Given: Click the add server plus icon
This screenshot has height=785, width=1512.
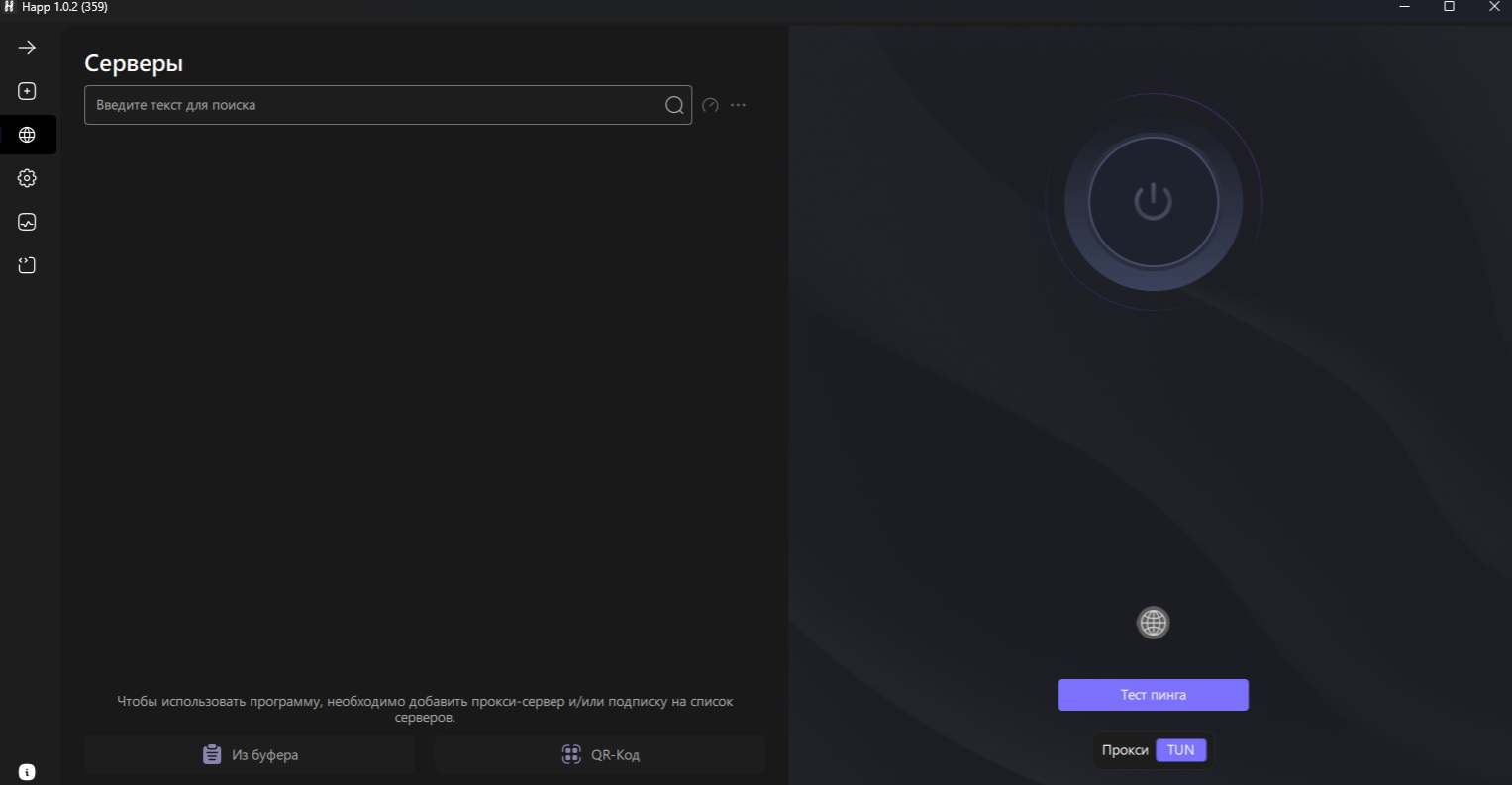Looking at the screenshot, I should pyautogui.click(x=27, y=91).
